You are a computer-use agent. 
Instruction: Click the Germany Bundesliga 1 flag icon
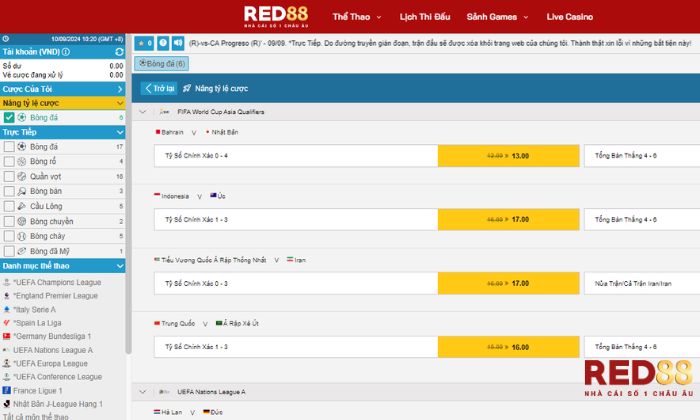(6, 336)
